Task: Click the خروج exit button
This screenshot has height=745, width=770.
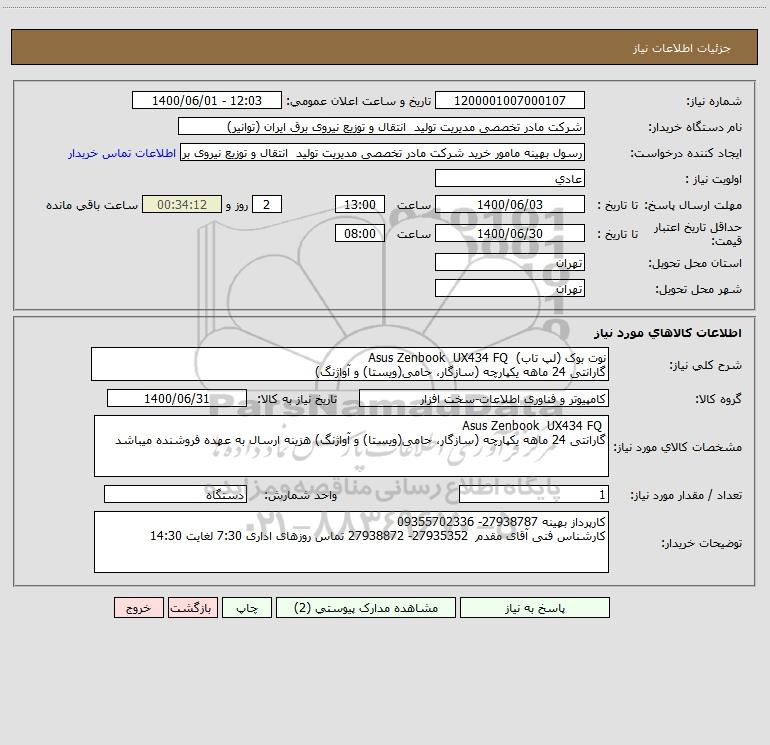Action: (138, 608)
